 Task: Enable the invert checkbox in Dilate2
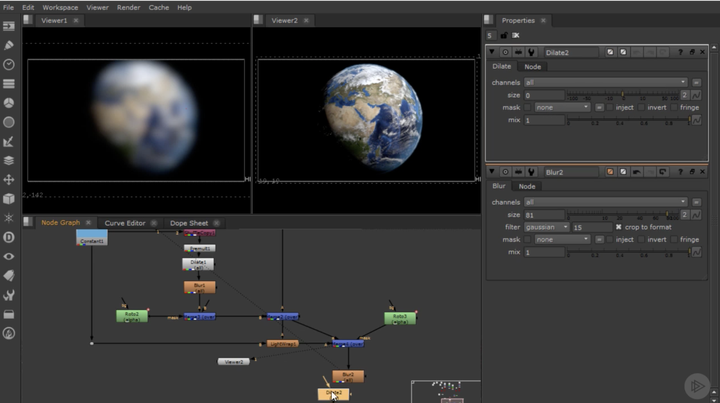coord(641,107)
